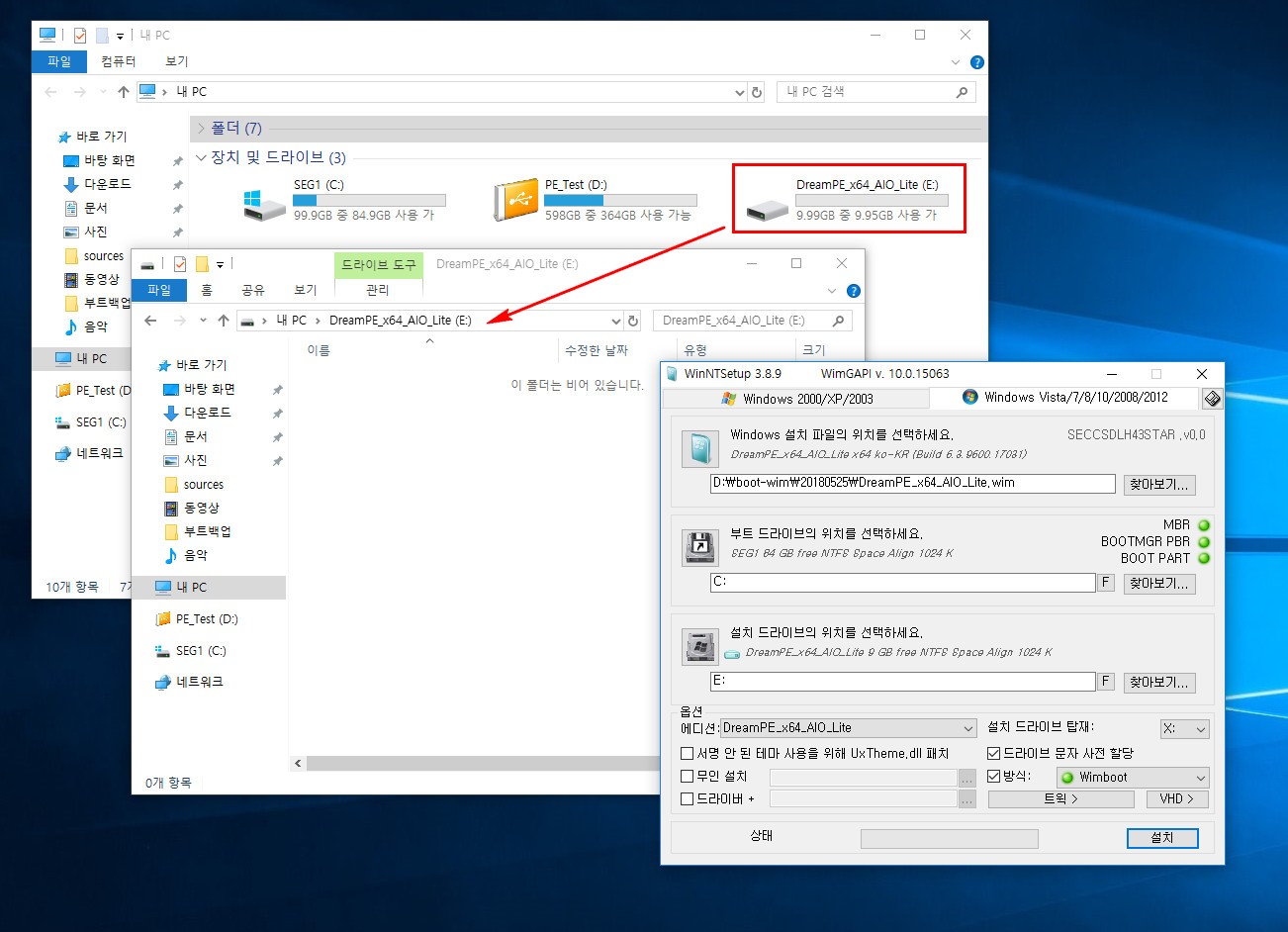Click help icon in front E: explorer window

click(x=853, y=291)
